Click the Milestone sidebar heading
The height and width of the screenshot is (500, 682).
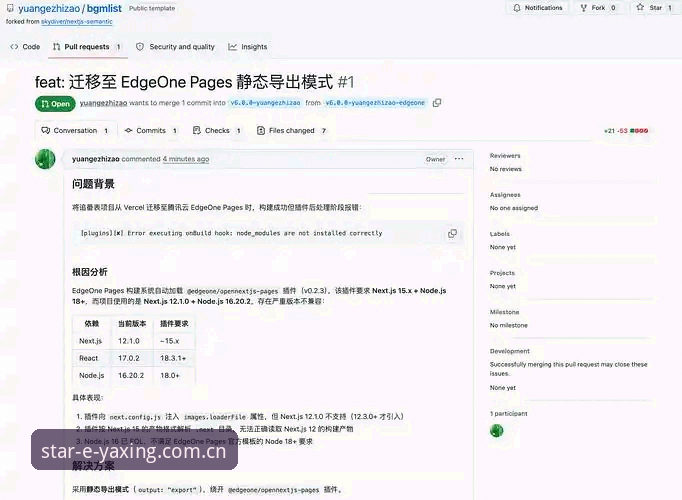505,312
